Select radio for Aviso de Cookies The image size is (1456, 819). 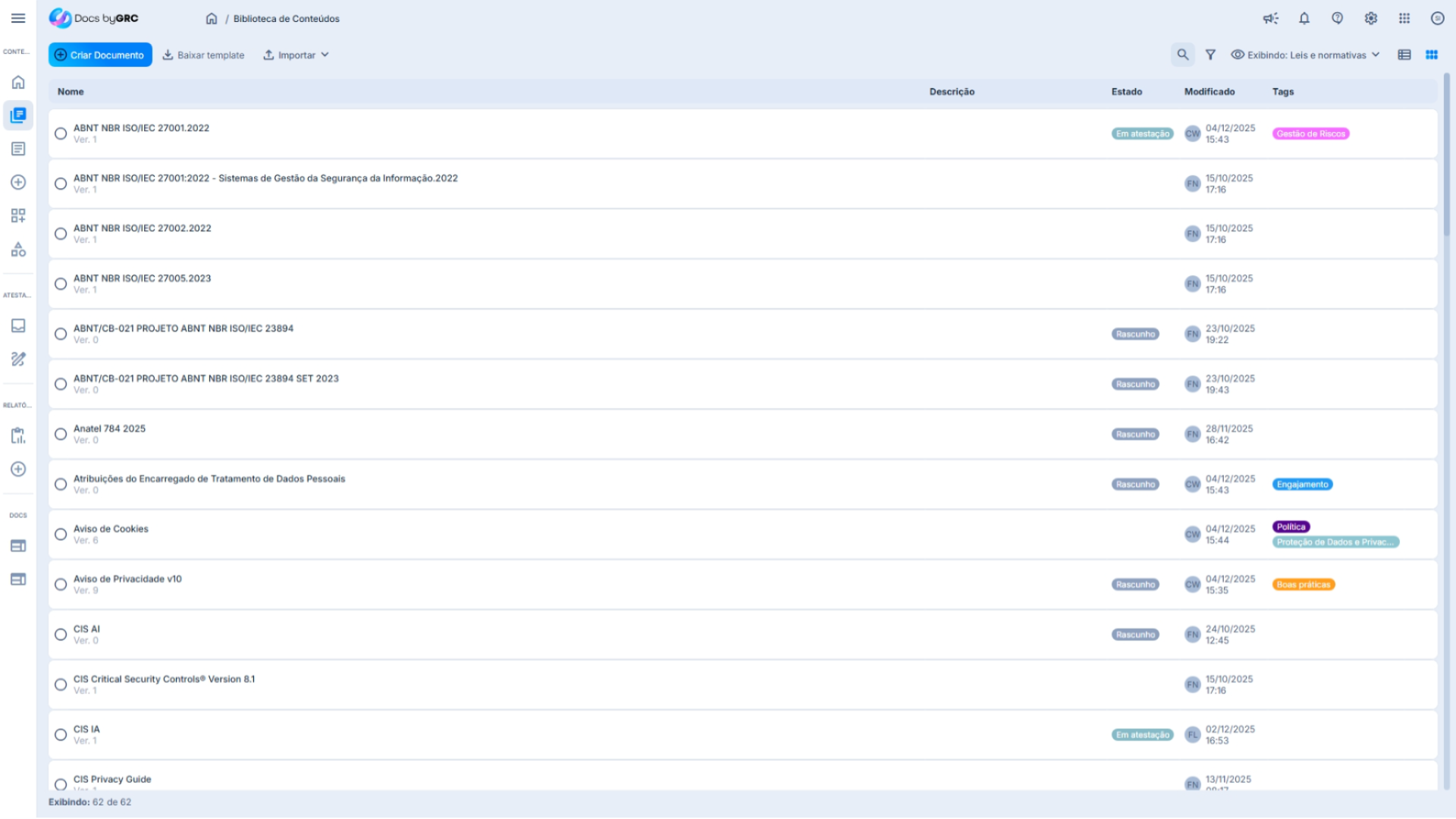(61, 534)
